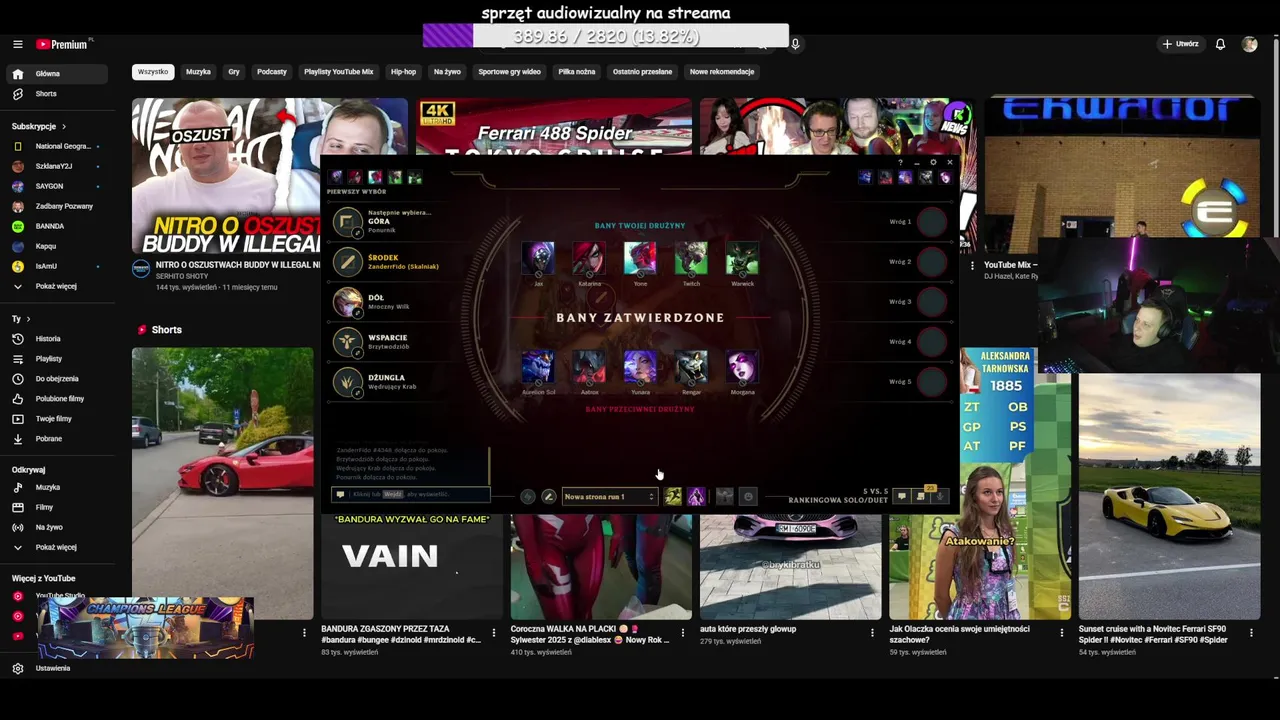Click the YouTube Premium logo
The height and width of the screenshot is (720, 1280).
tap(64, 44)
